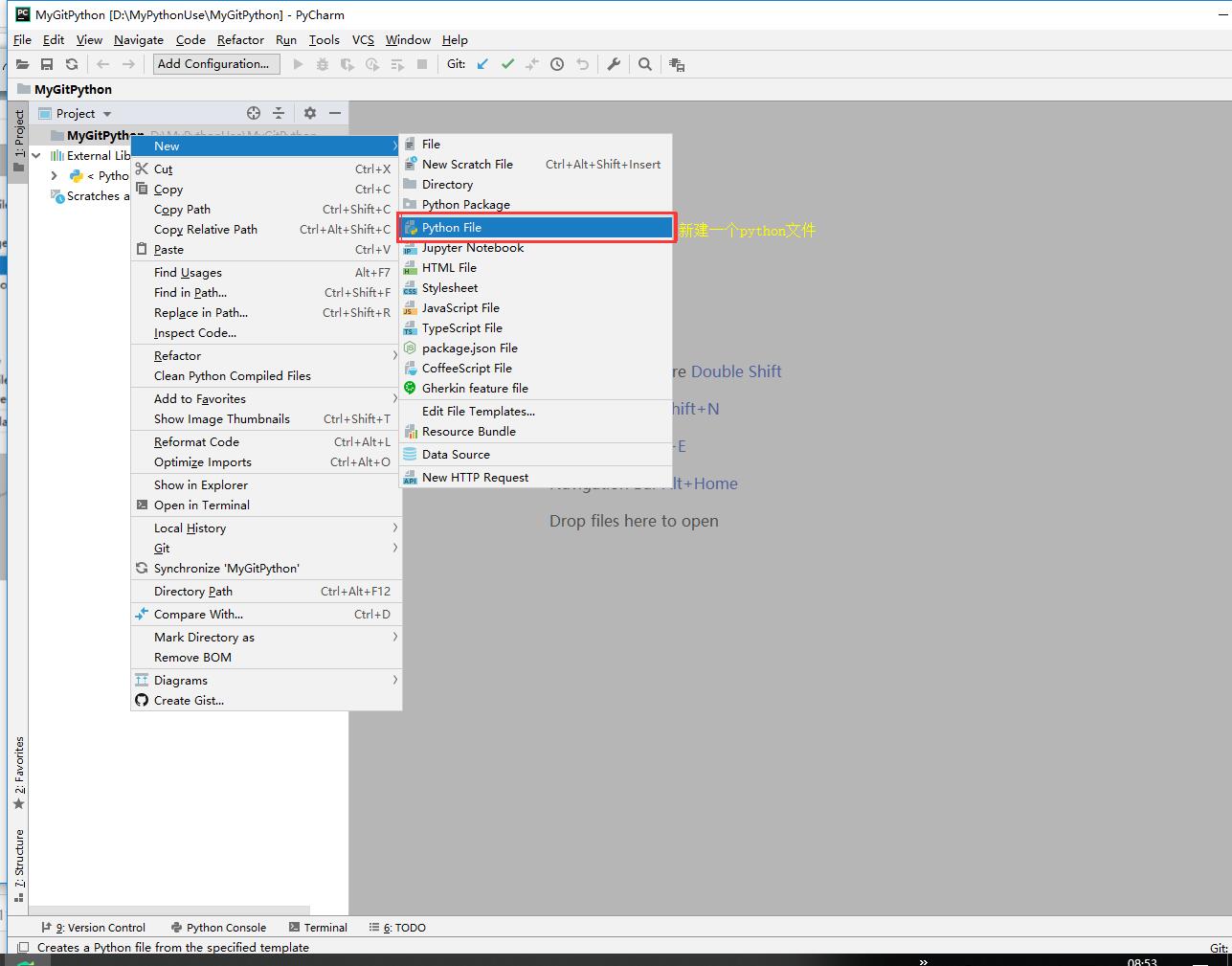Click Create Gist... entry
The height and width of the screenshot is (966, 1232).
[266, 701]
